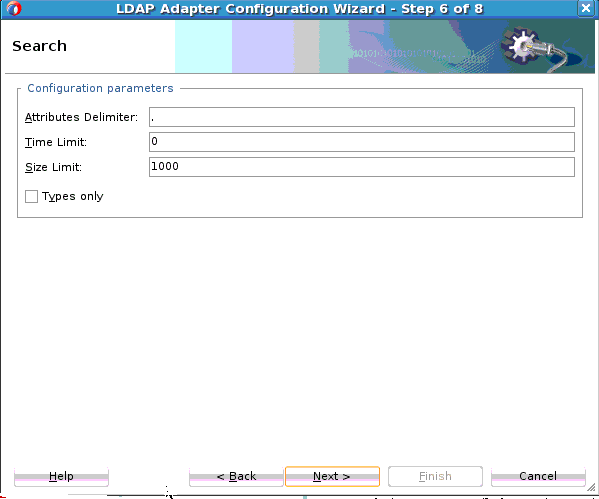Proceed with the Next > button

point(332,476)
